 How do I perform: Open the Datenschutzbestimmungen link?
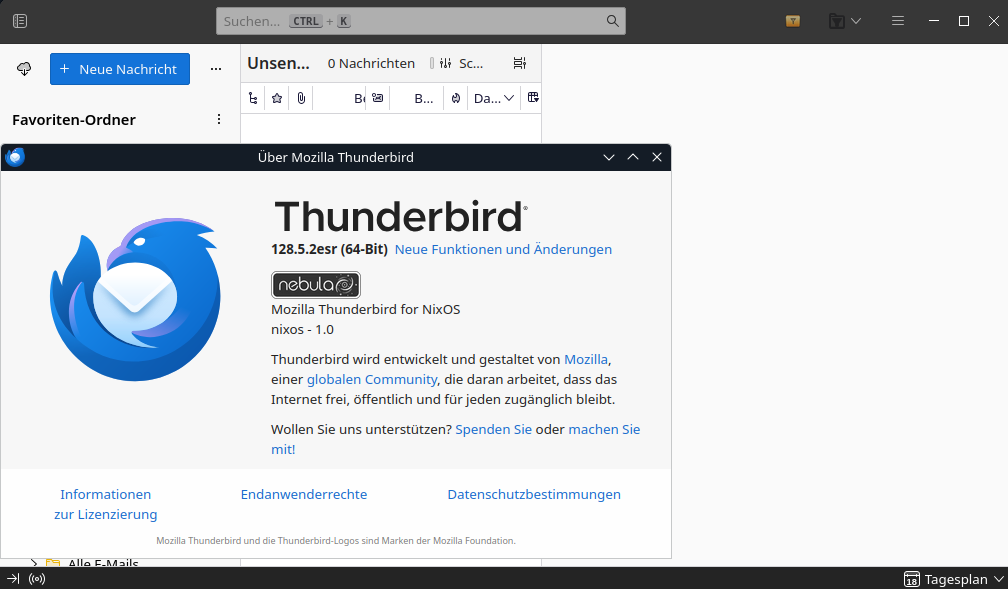click(x=534, y=494)
